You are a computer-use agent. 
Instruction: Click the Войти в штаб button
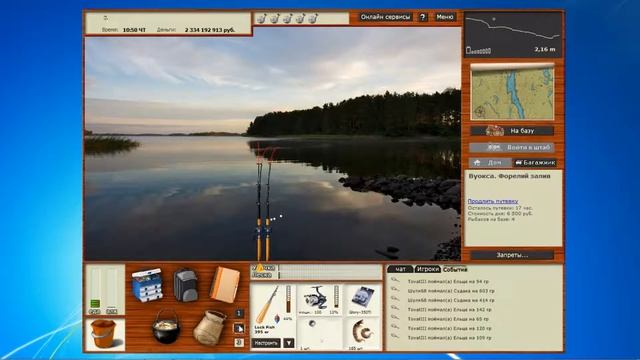[512, 147]
